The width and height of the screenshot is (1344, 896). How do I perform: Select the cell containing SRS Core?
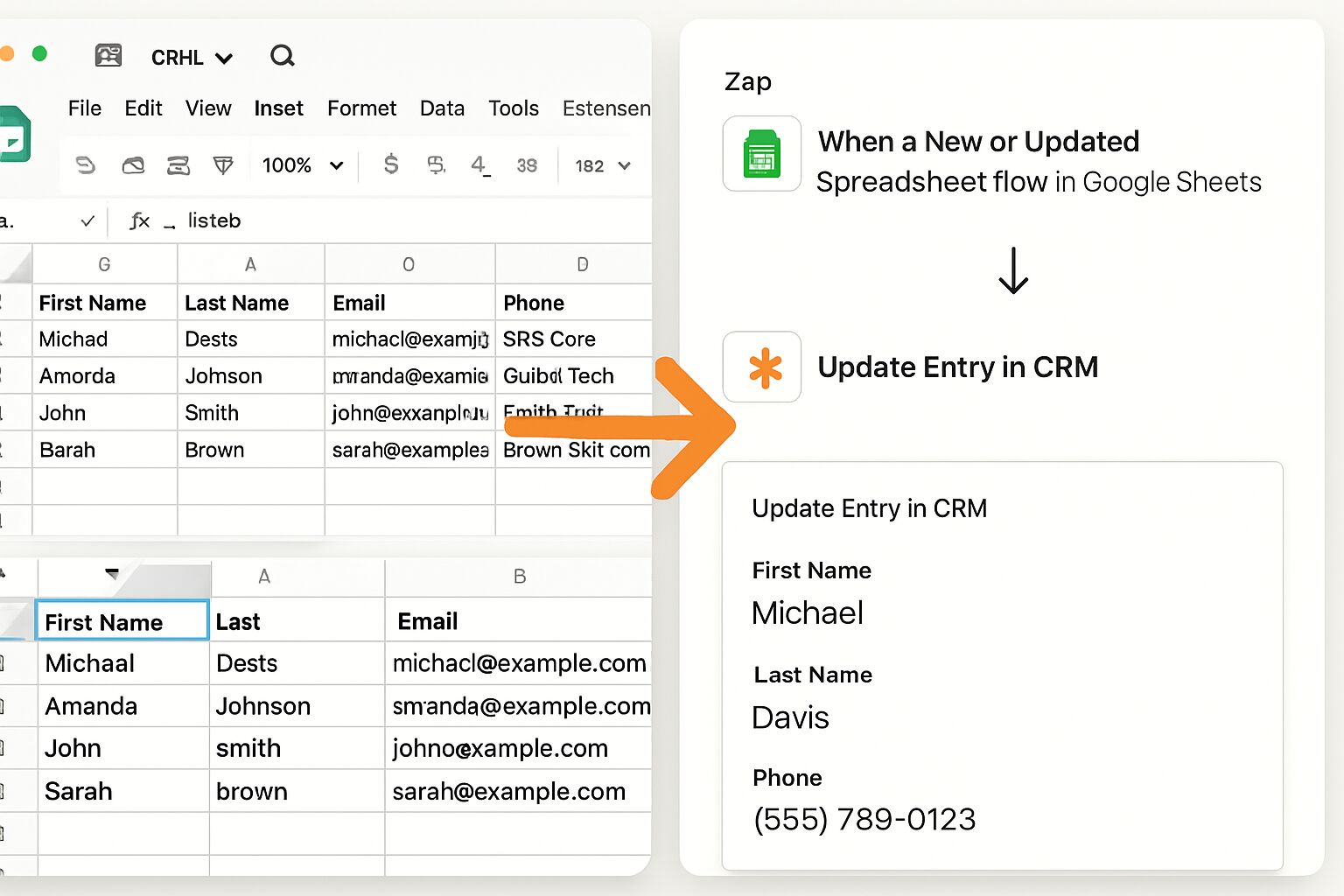pyautogui.click(x=574, y=339)
